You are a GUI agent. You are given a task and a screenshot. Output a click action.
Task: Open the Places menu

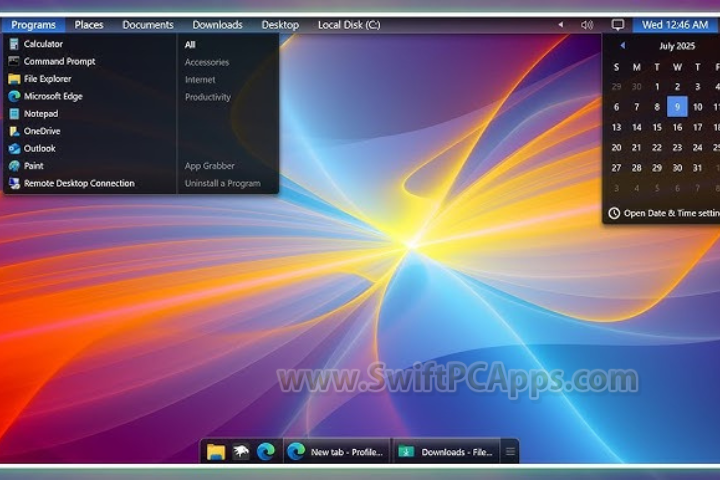click(89, 25)
